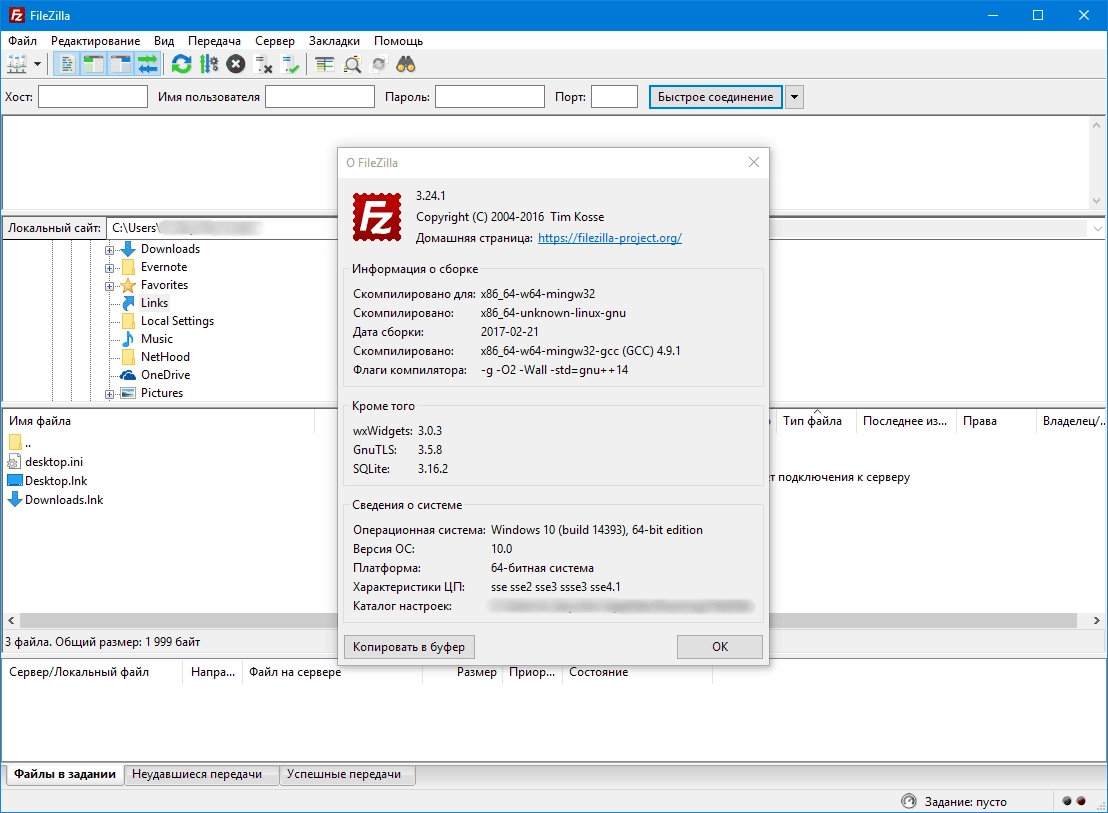Cancel the current operation
1108x813 pixels.
tap(235, 65)
